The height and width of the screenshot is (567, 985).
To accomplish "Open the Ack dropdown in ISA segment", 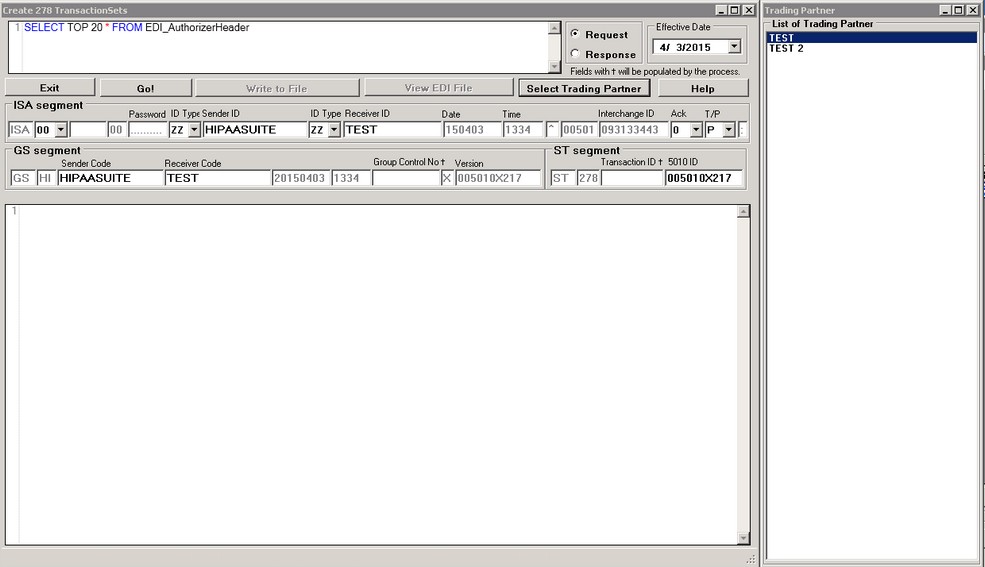I will [696, 130].
